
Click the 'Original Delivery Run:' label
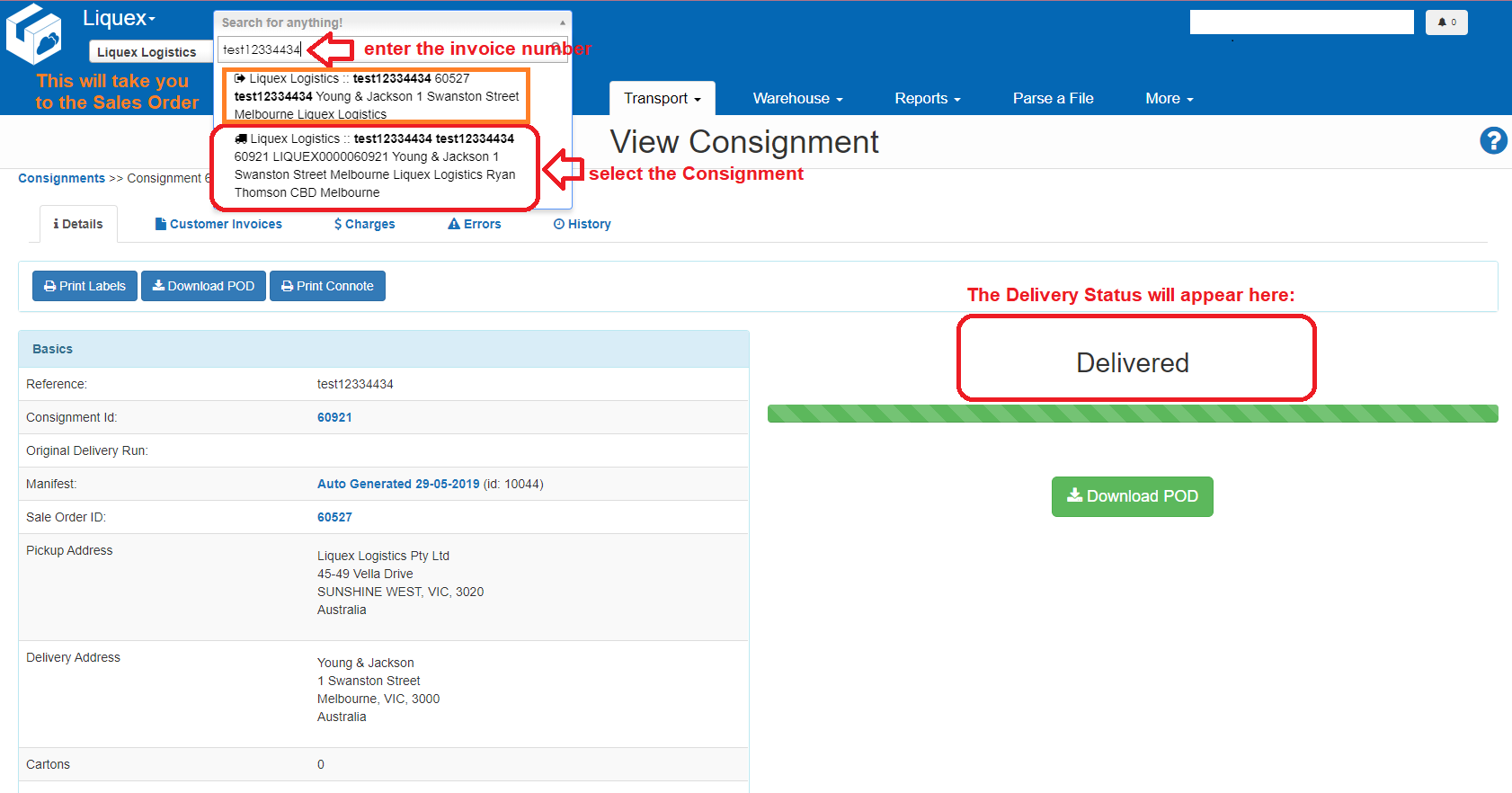pyautogui.click(x=87, y=450)
